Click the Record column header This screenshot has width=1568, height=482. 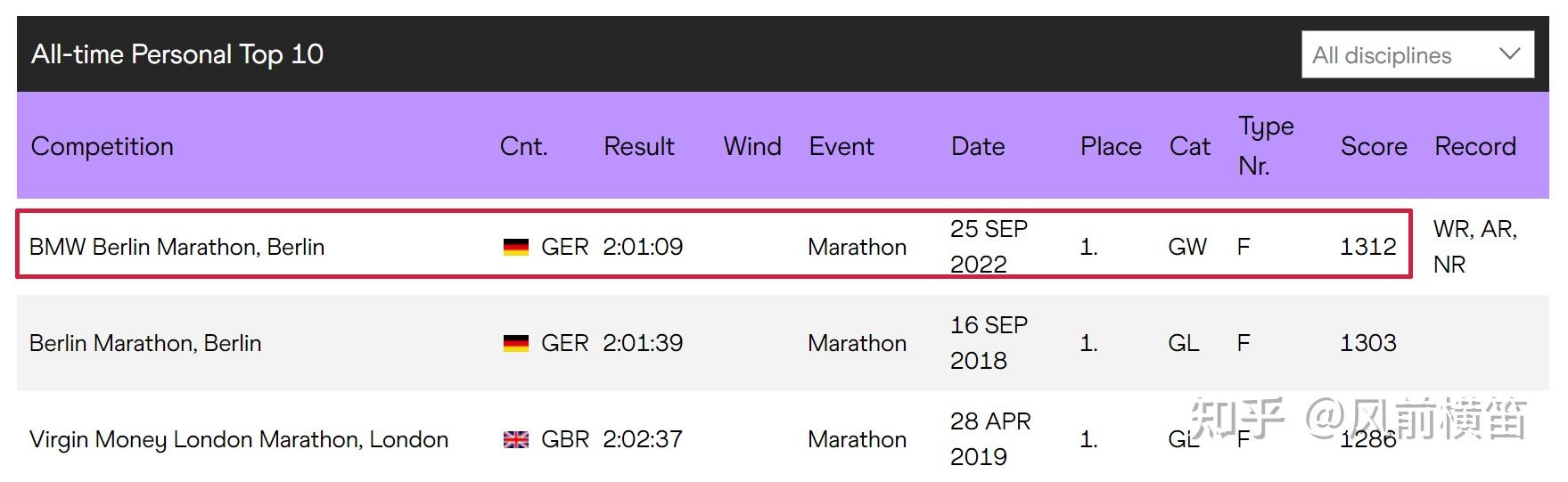coord(1475,146)
